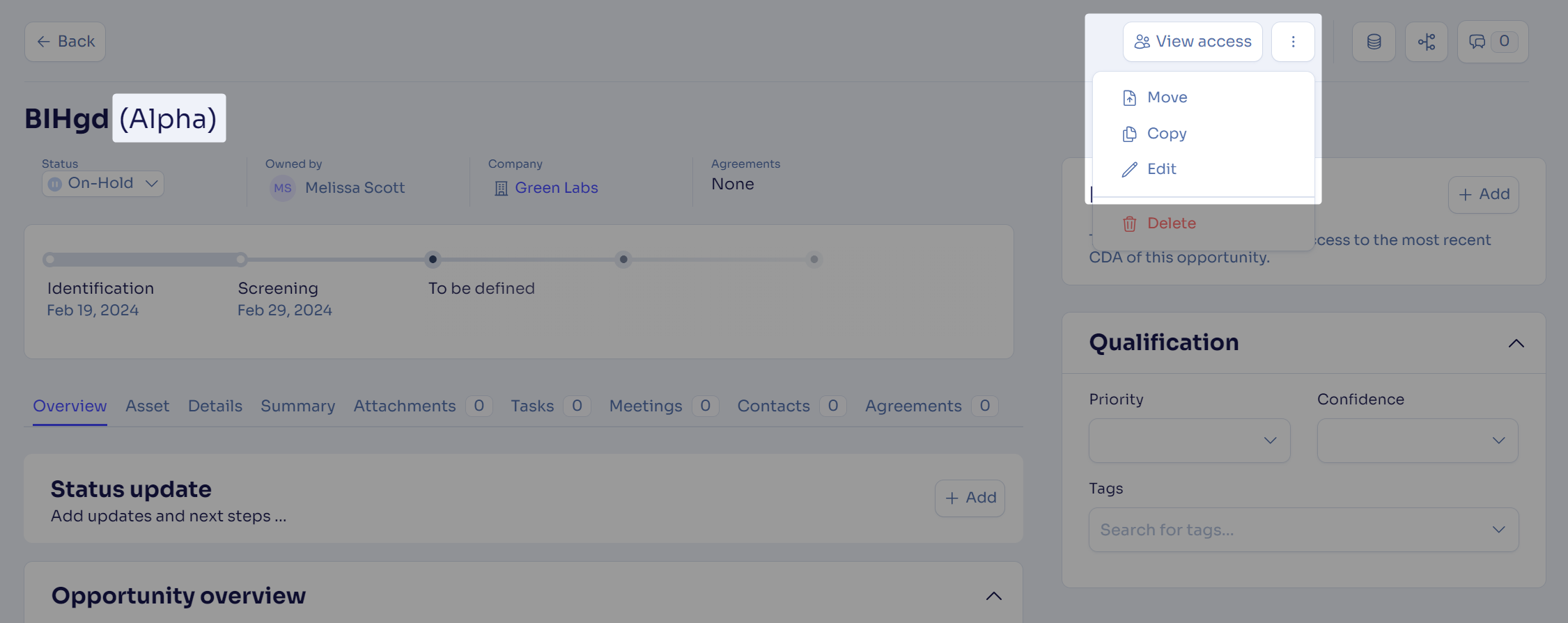Click View access button
This screenshot has height=623, width=1568.
pos(1193,42)
